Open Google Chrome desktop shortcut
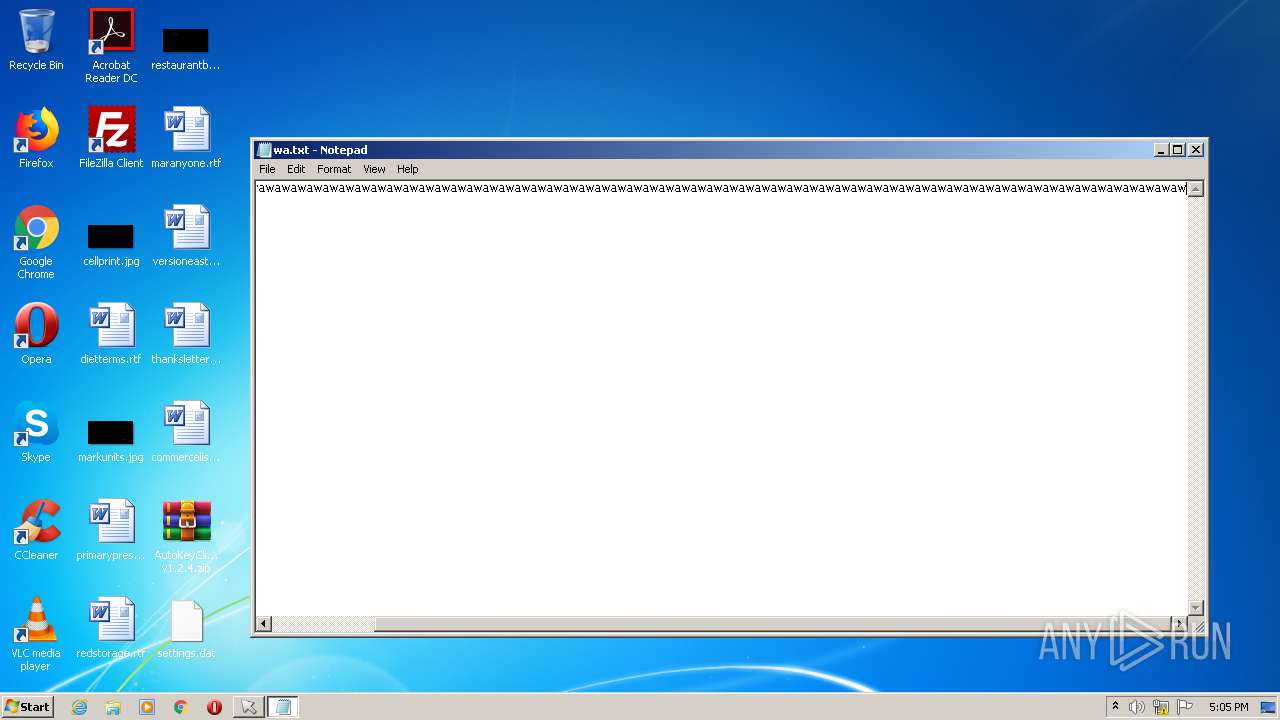 click(36, 242)
